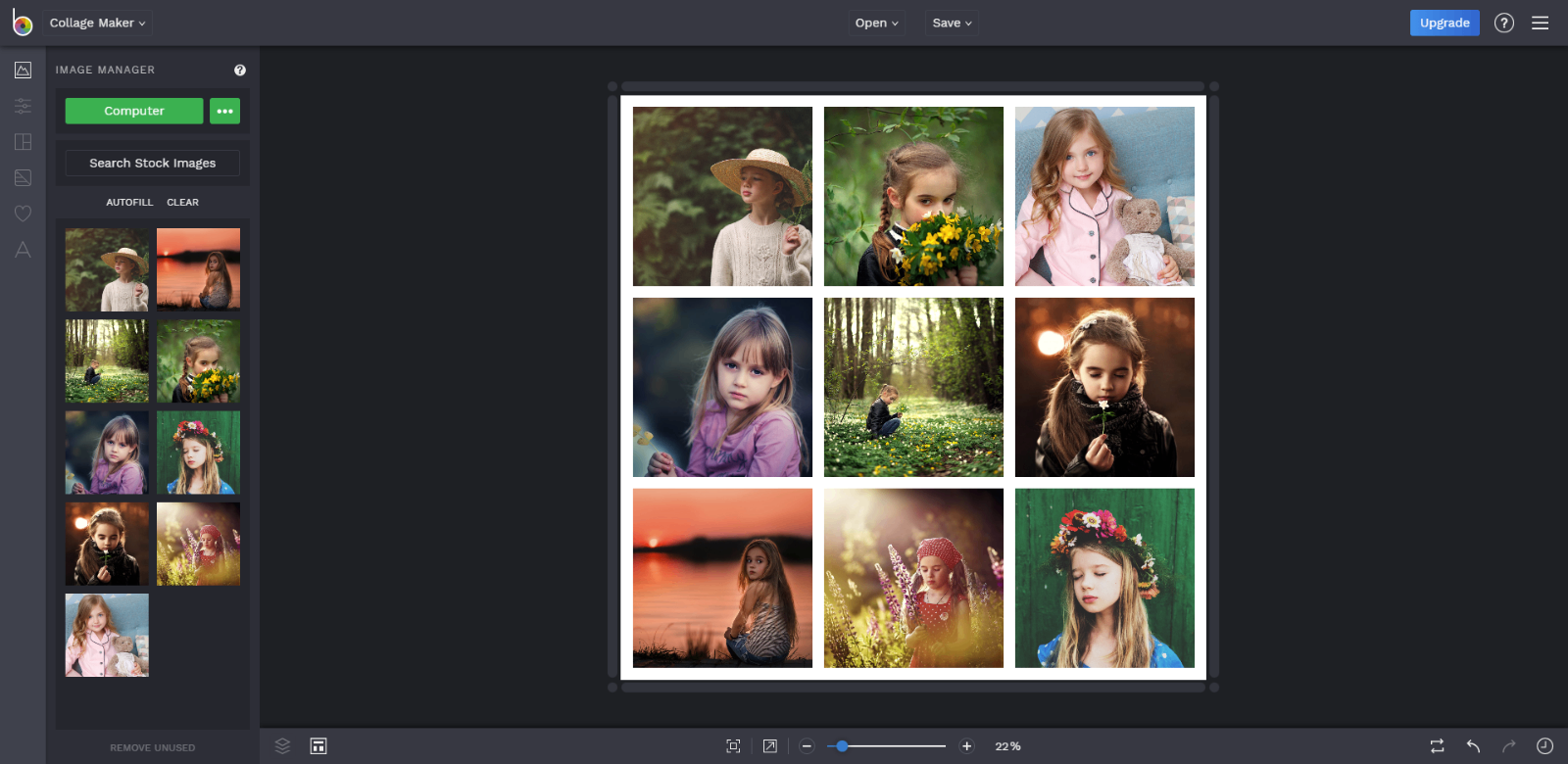Click REMOVE UNUSED at panel bottom
Screen dimensions: 1568x764
pos(153,747)
